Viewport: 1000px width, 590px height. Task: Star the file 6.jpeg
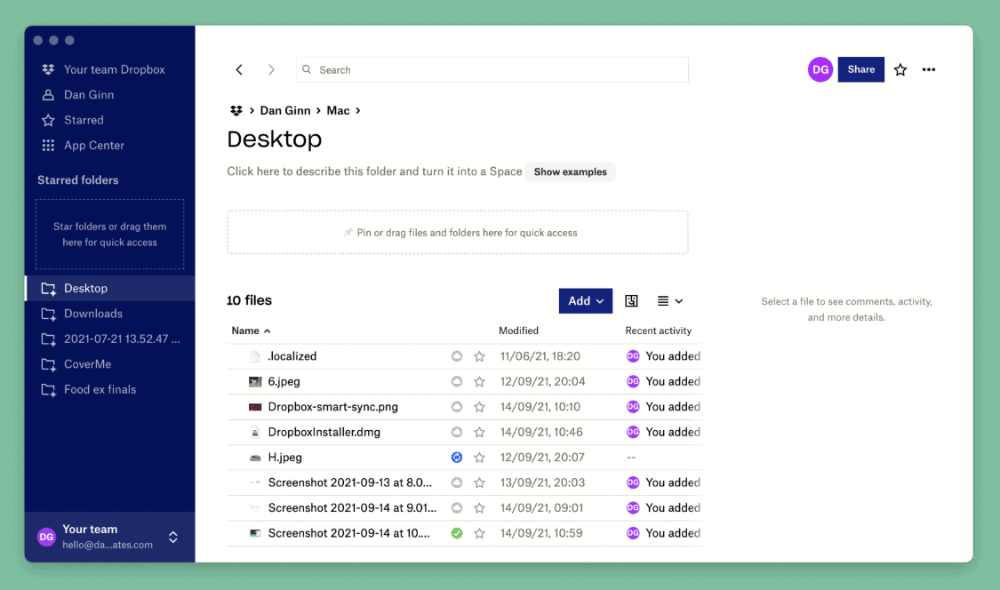click(478, 381)
